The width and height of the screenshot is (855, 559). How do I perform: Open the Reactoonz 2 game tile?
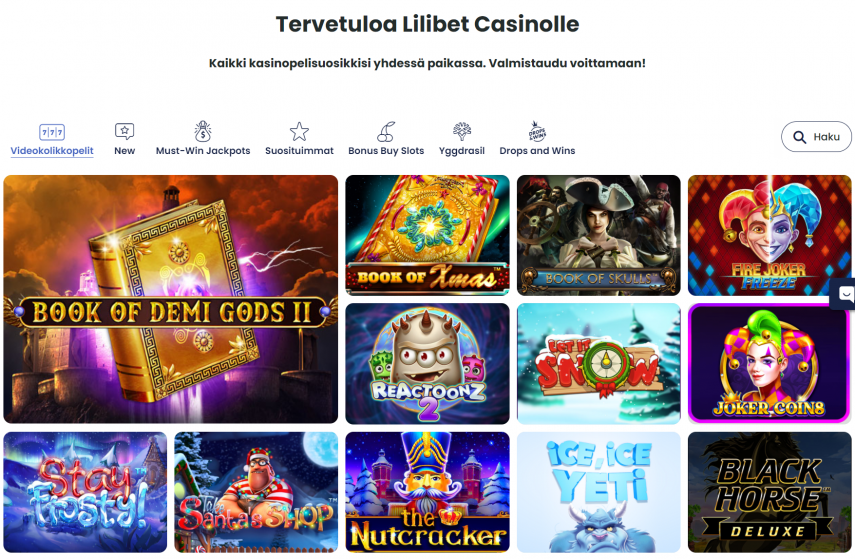click(x=428, y=364)
